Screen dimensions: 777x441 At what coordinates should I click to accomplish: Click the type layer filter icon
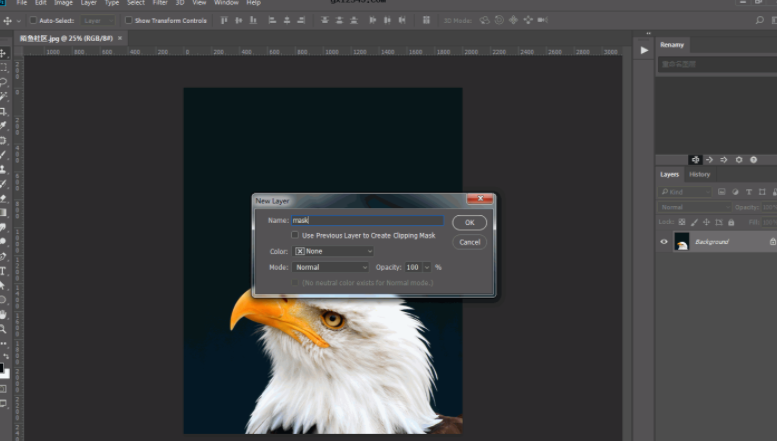(x=749, y=192)
